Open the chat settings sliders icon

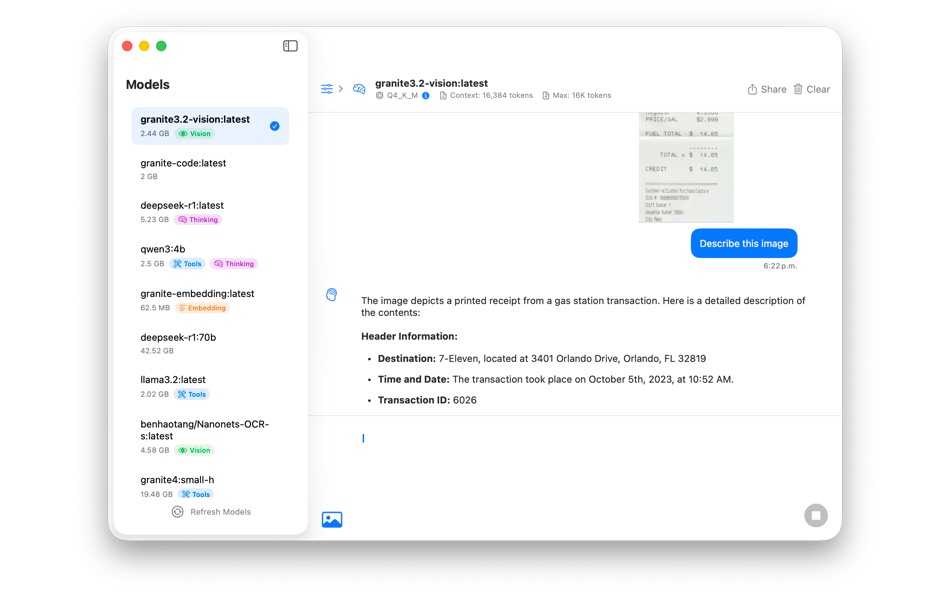(326, 88)
